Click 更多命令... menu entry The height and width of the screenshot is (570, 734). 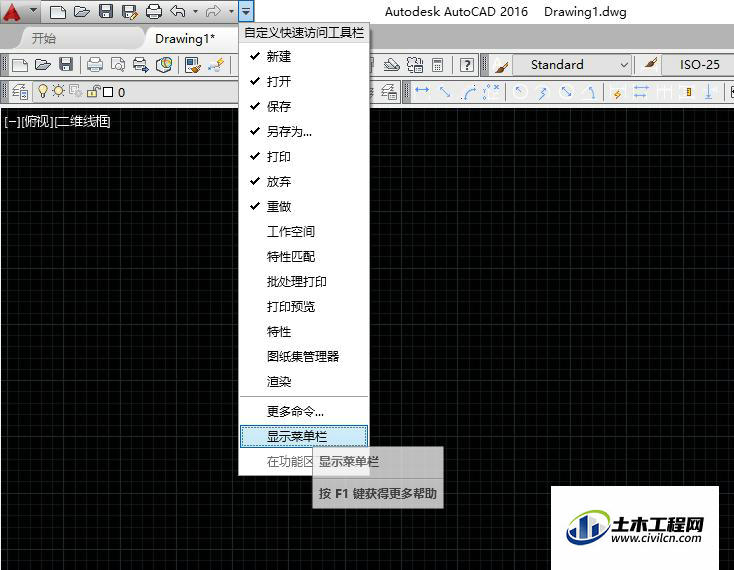point(303,412)
